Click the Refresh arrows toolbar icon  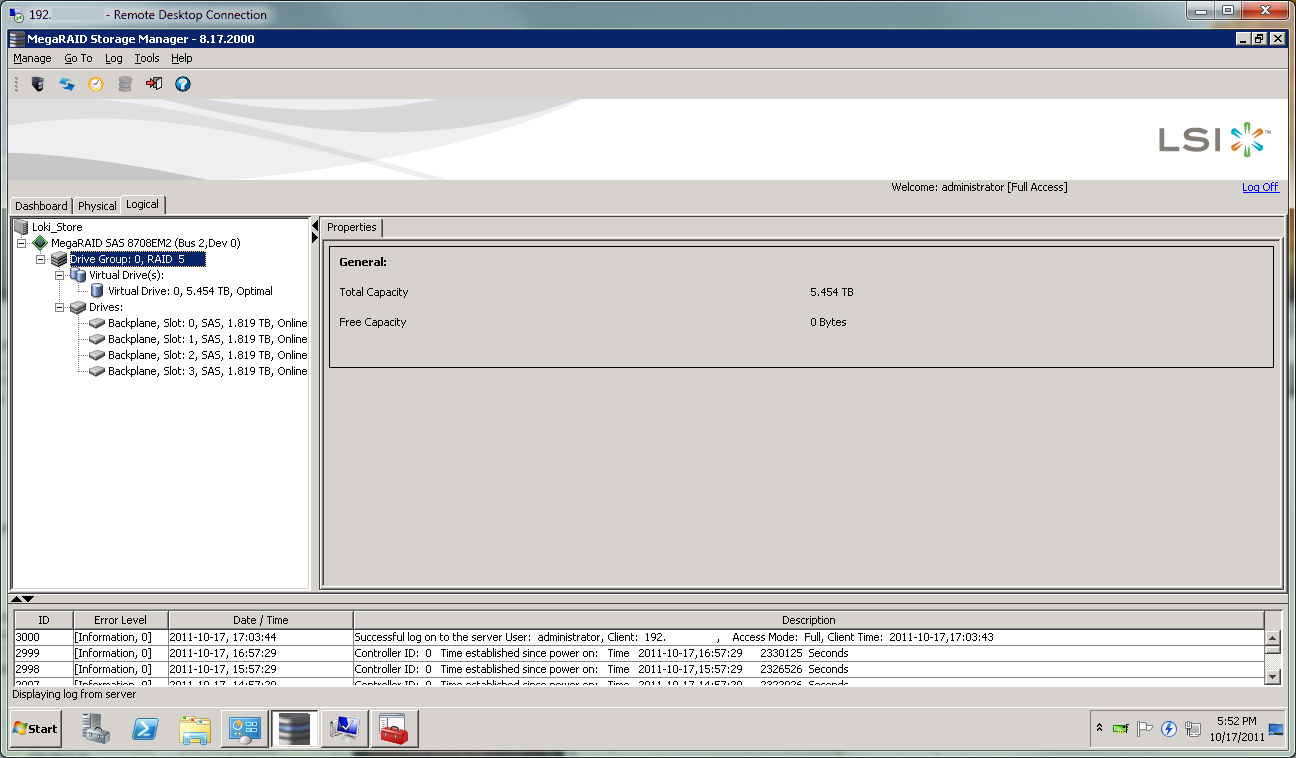tap(67, 84)
